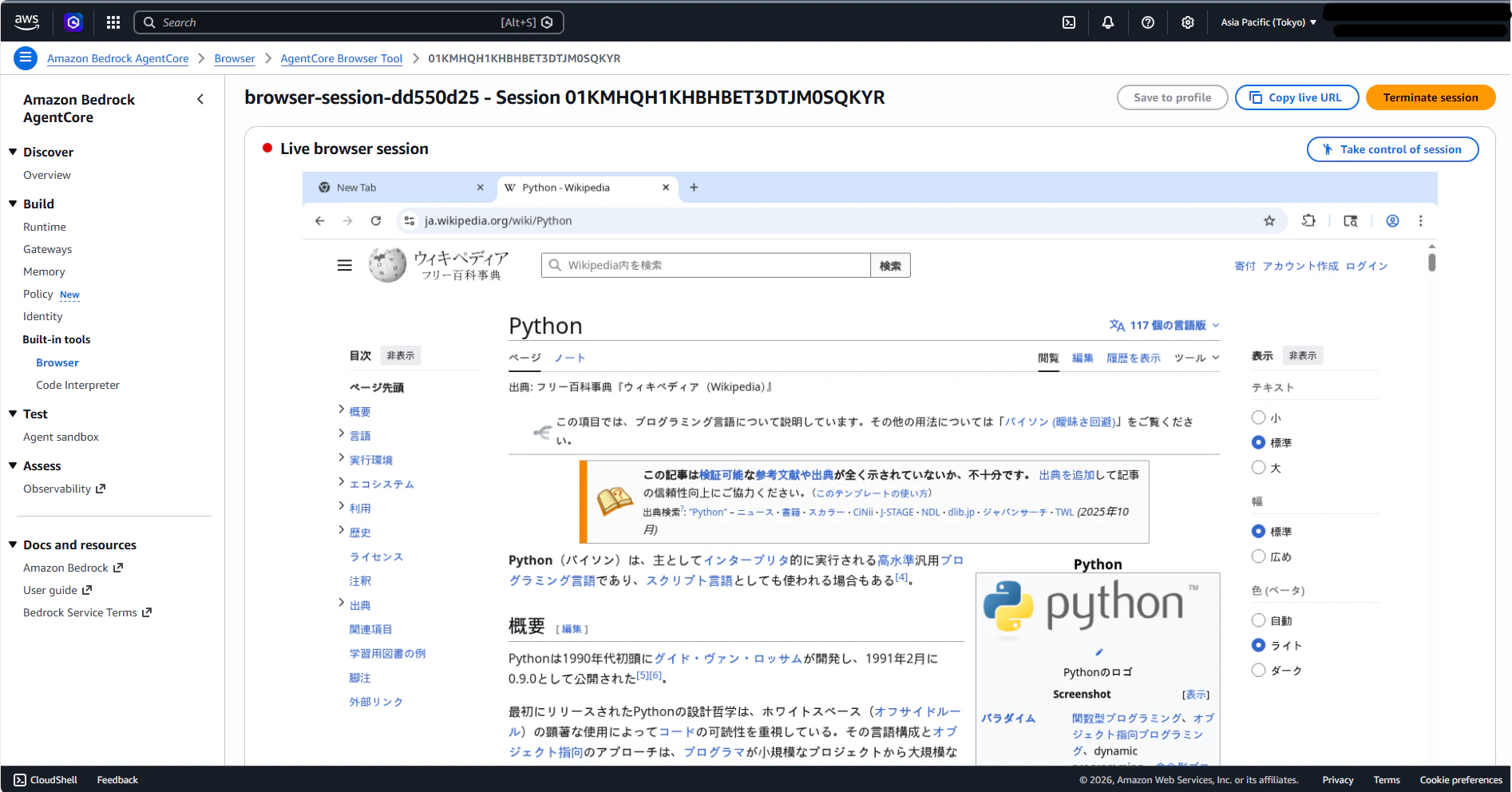1512x792 pixels.
Task: Expand the エコシステム contents entry
Action: (341, 482)
